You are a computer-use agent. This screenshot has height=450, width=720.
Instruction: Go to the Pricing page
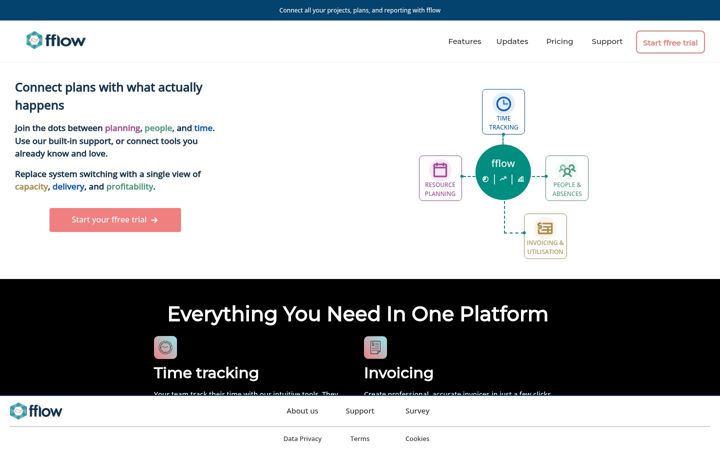tap(559, 41)
